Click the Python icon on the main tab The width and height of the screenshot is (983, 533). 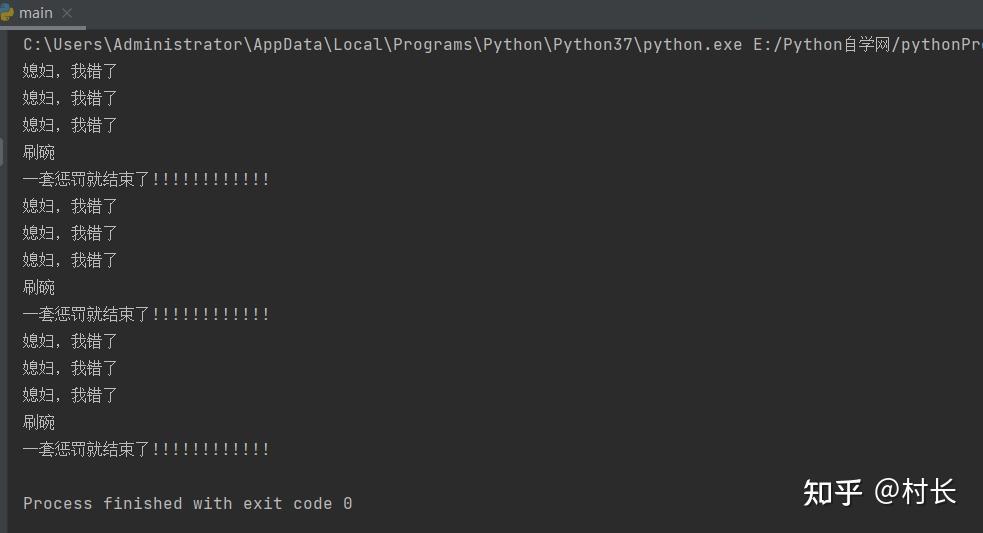[x=7, y=13]
